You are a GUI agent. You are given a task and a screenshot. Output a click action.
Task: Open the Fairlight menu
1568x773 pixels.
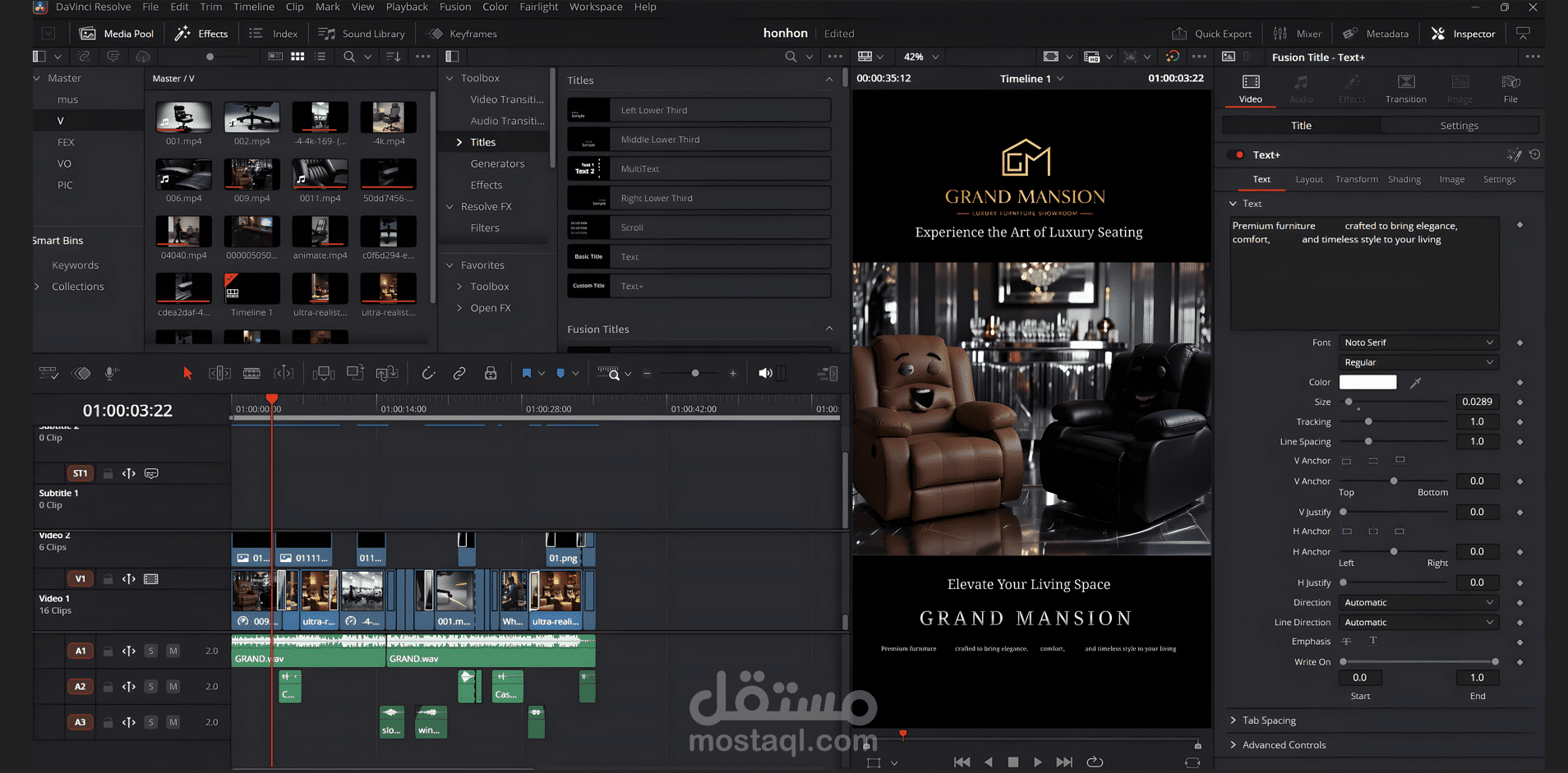pos(539,7)
